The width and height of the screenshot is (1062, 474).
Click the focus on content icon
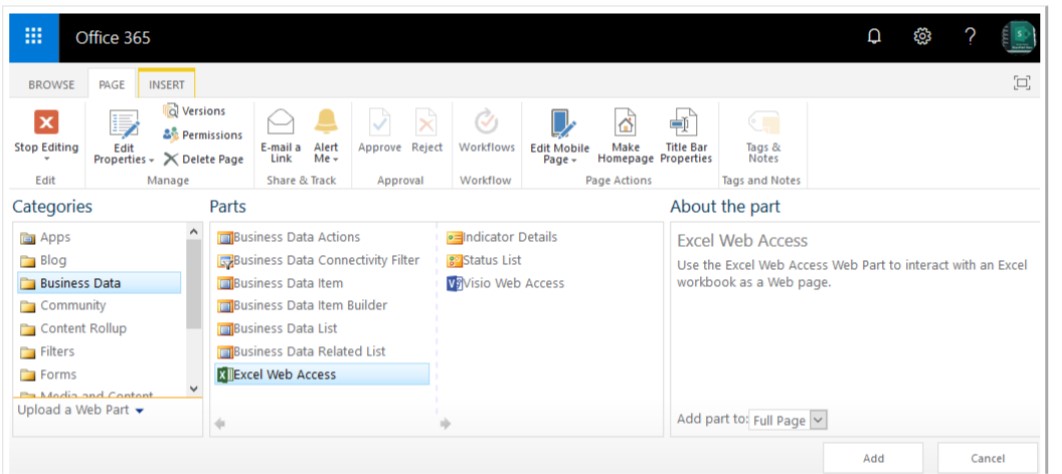pos(1021,83)
